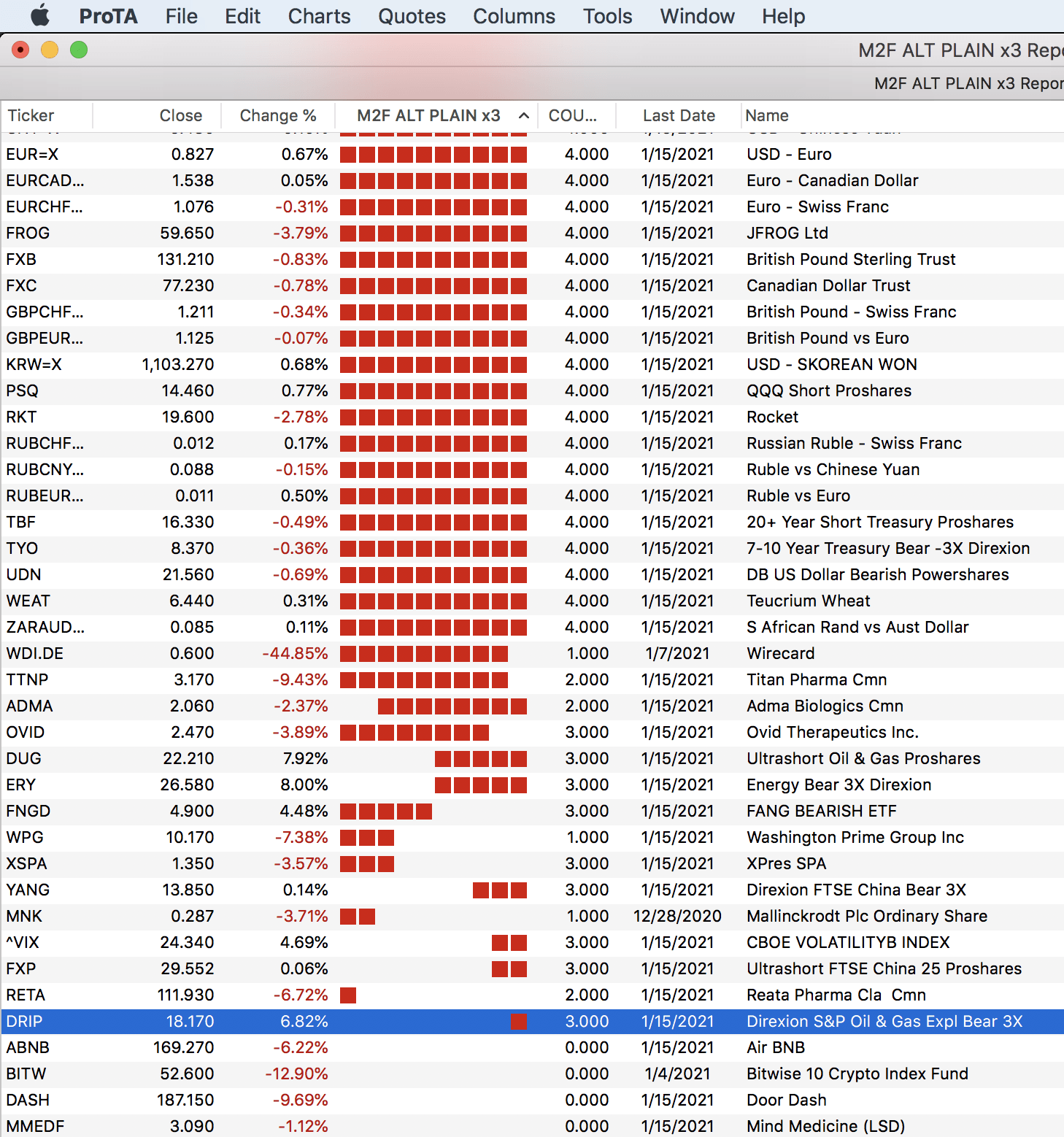The width and height of the screenshot is (1064, 1137).
Task: Select the OVID ticker cell
Action: (x=26, y=732)
